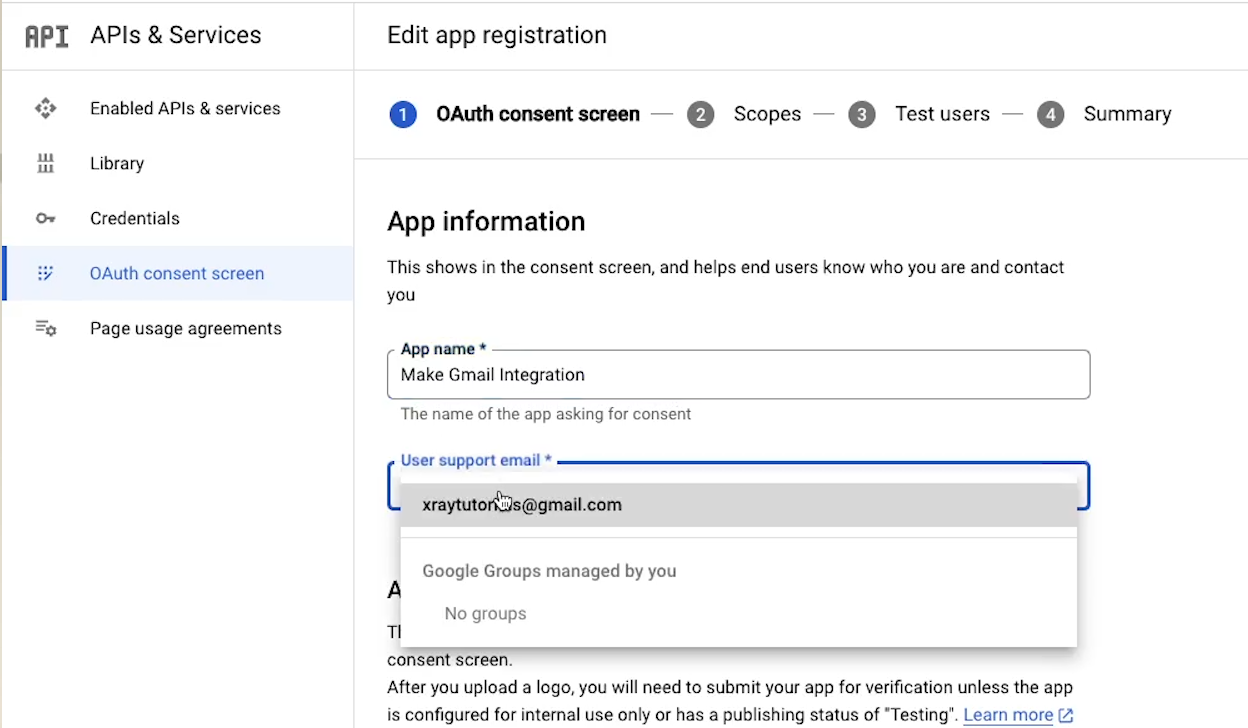
Task: Click the Enabled APIs & services icon
Action: coord(46,109)
